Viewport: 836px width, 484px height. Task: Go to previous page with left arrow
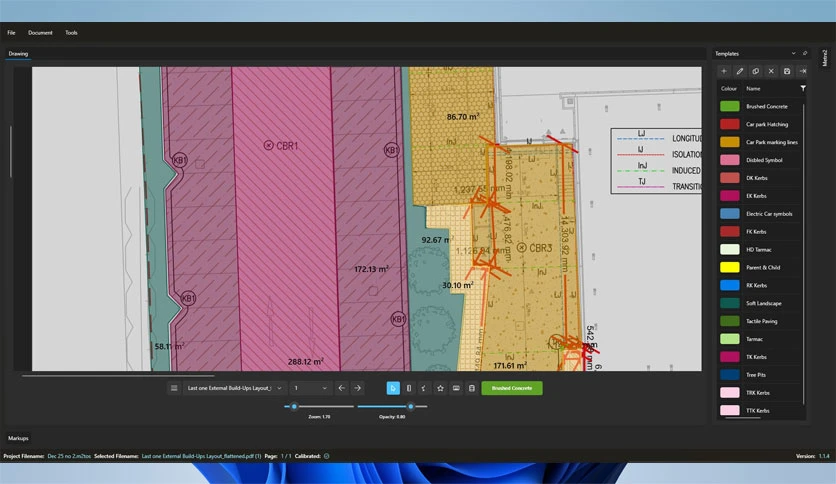coord(342,388)
